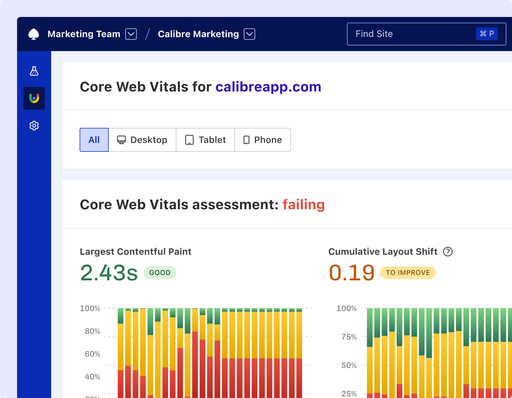Click the Calibre Marketing breadcrumb label
The image size is (512, 398).
[x=198, y=34]
